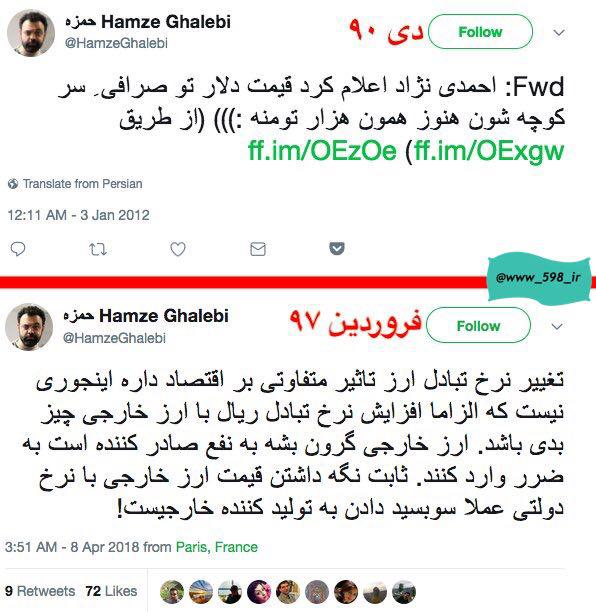Image resolution: width=596 pixels, height=612 pixels.
Task: Follow Hamze Ghalebi from the first tweet
Action: click(480, 32)
